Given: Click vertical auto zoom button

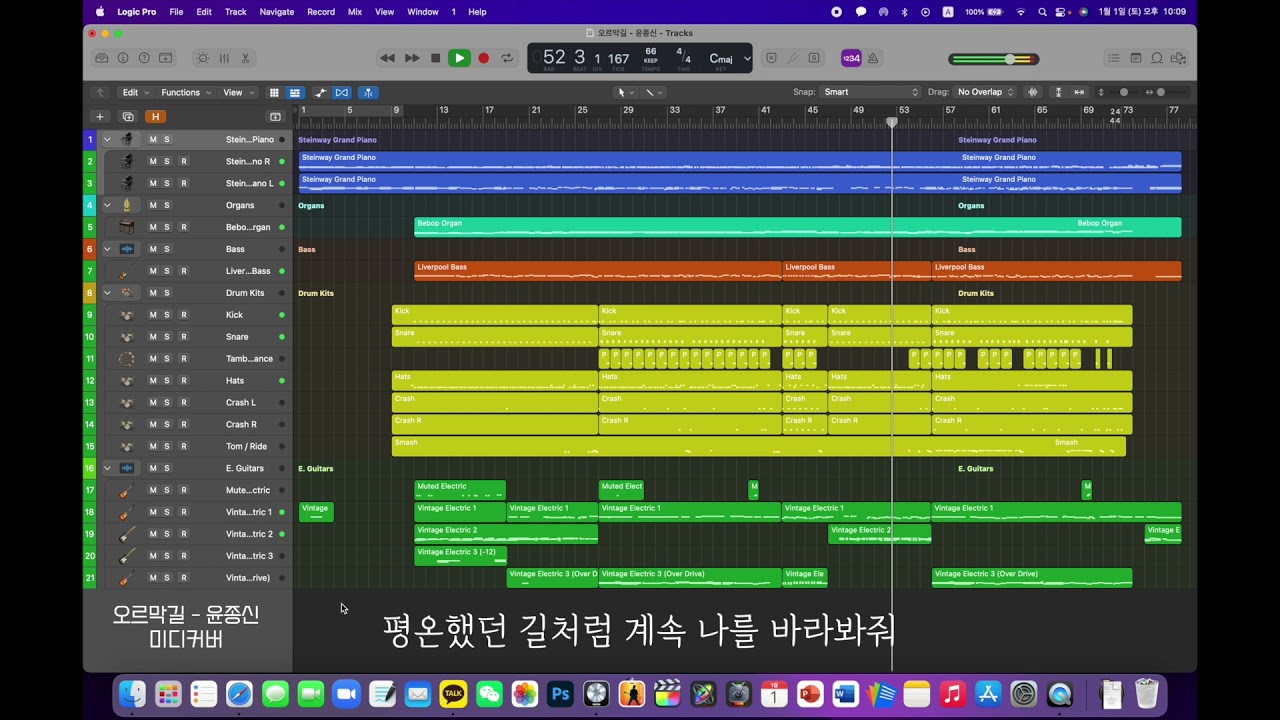Looking at the screenshot, I should tap(1059, 92).
